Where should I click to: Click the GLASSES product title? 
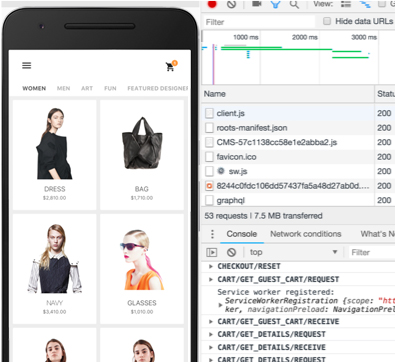point(142,303)
